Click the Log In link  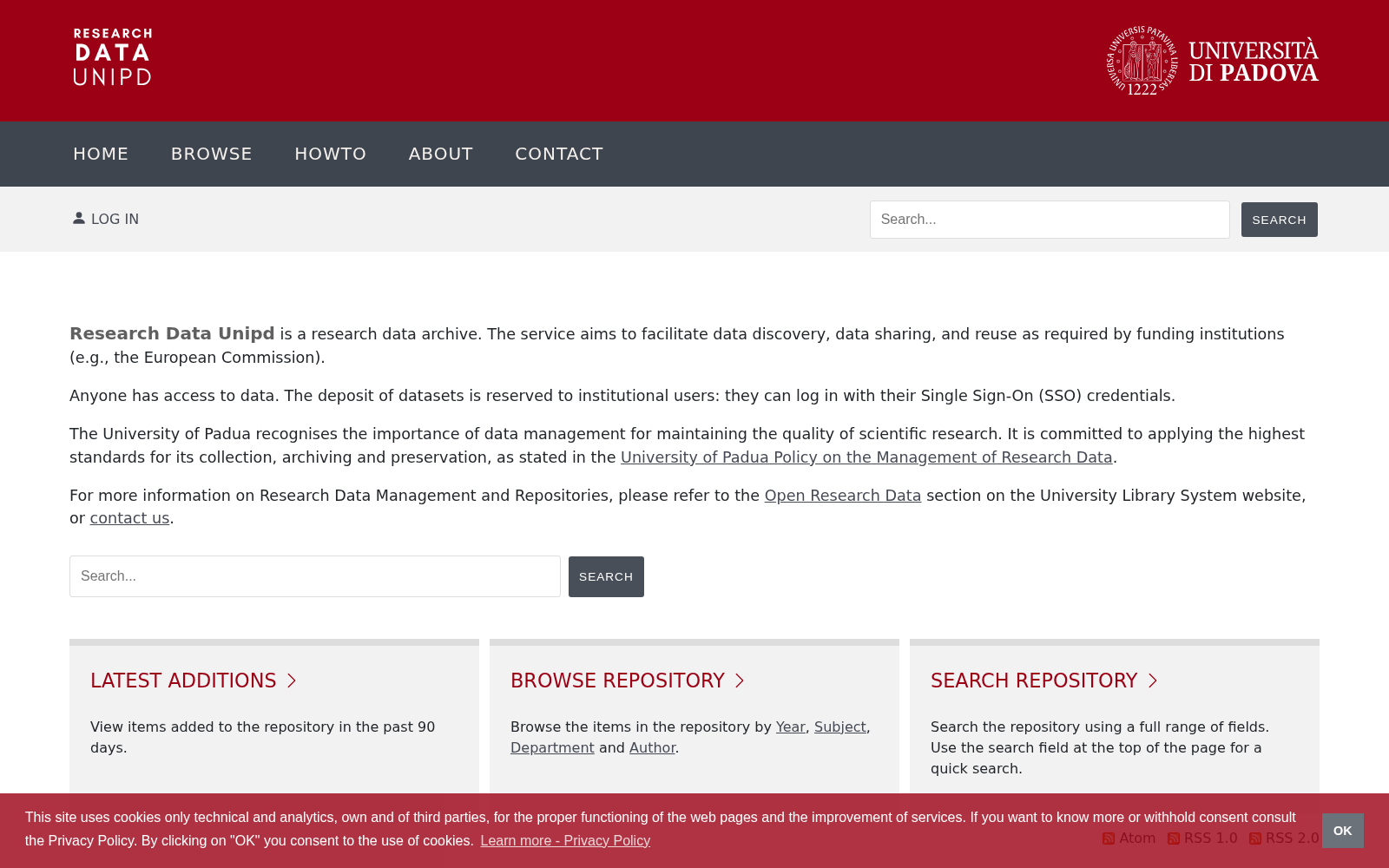(x=115, y=219)
